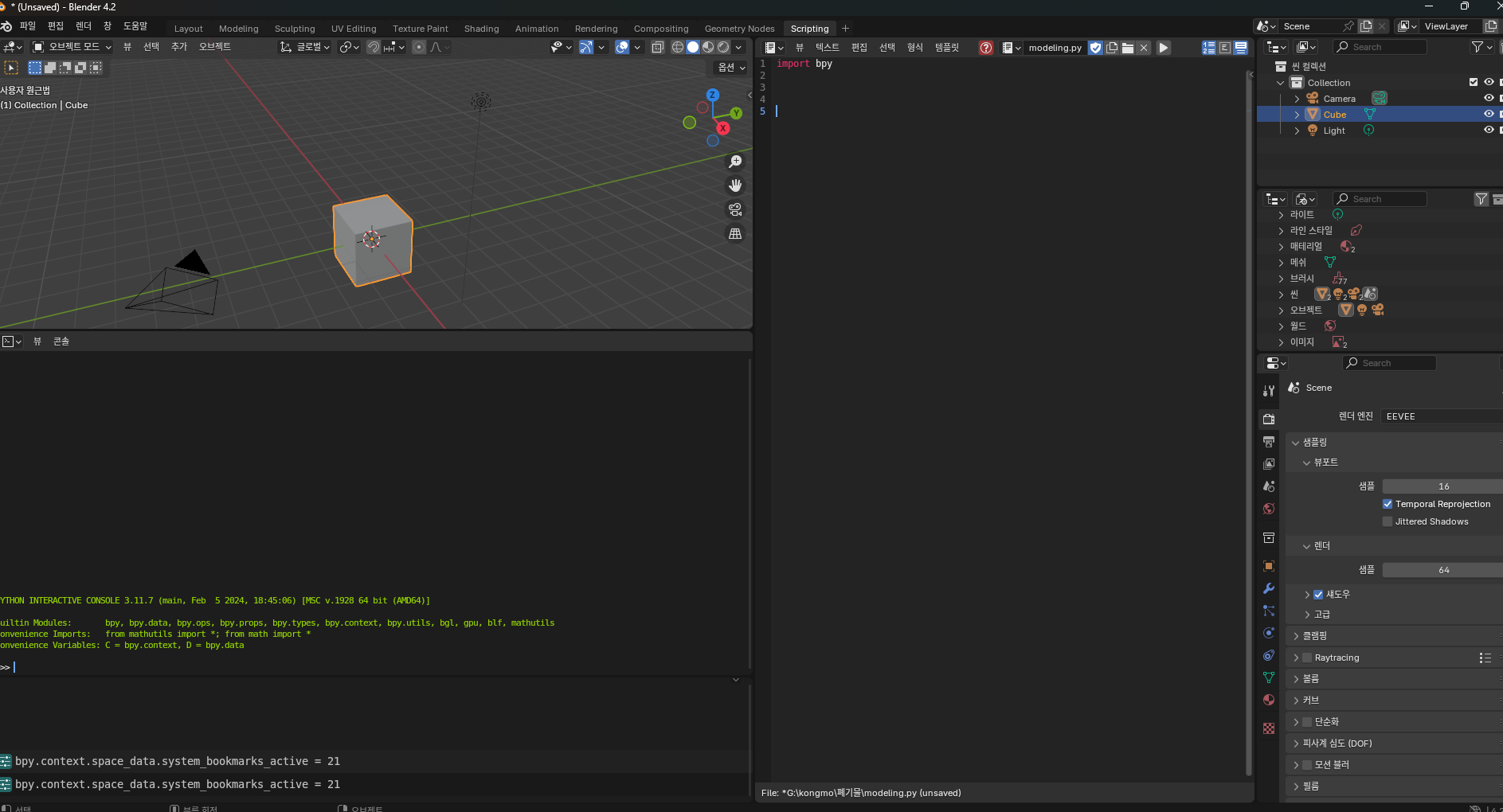1503x812 pixels.
Task: Click the modeling.py text name field
Action: tap(1055, 48)
